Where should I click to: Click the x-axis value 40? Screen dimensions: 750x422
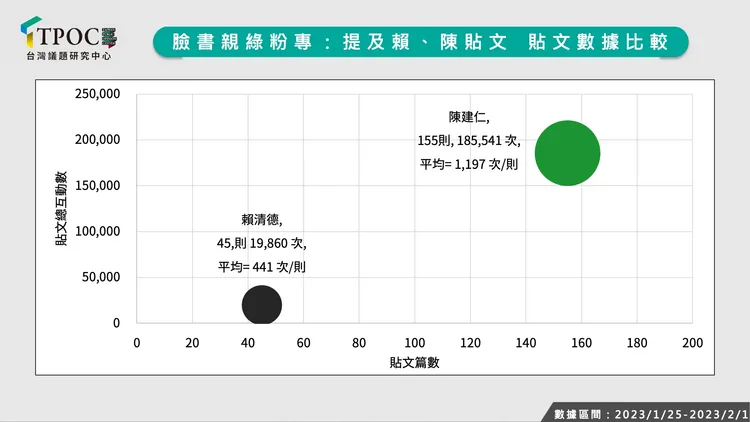point(248,343)
